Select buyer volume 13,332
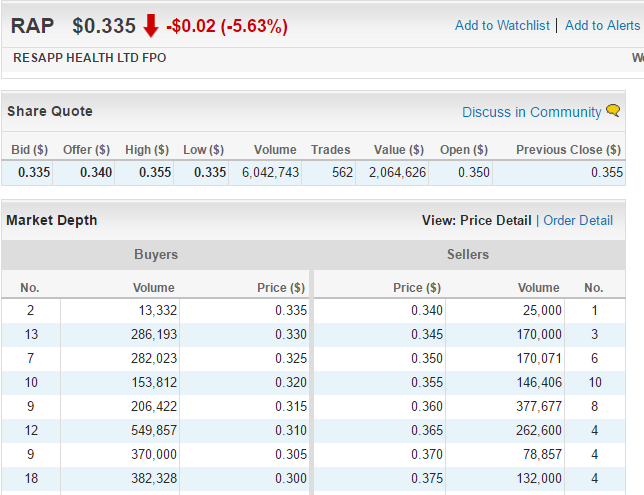 (x=158, y=311)
